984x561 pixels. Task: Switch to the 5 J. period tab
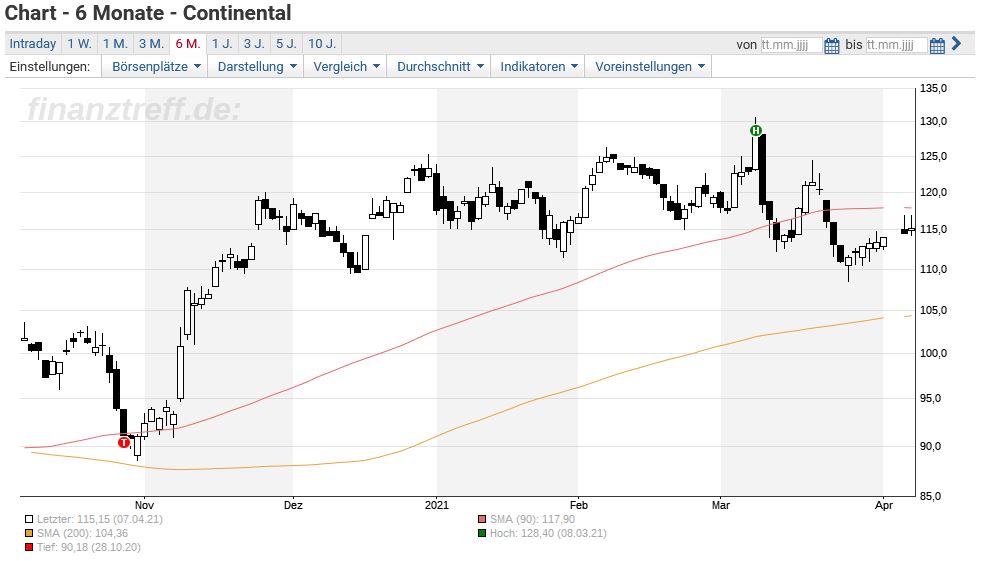[286, 43]
